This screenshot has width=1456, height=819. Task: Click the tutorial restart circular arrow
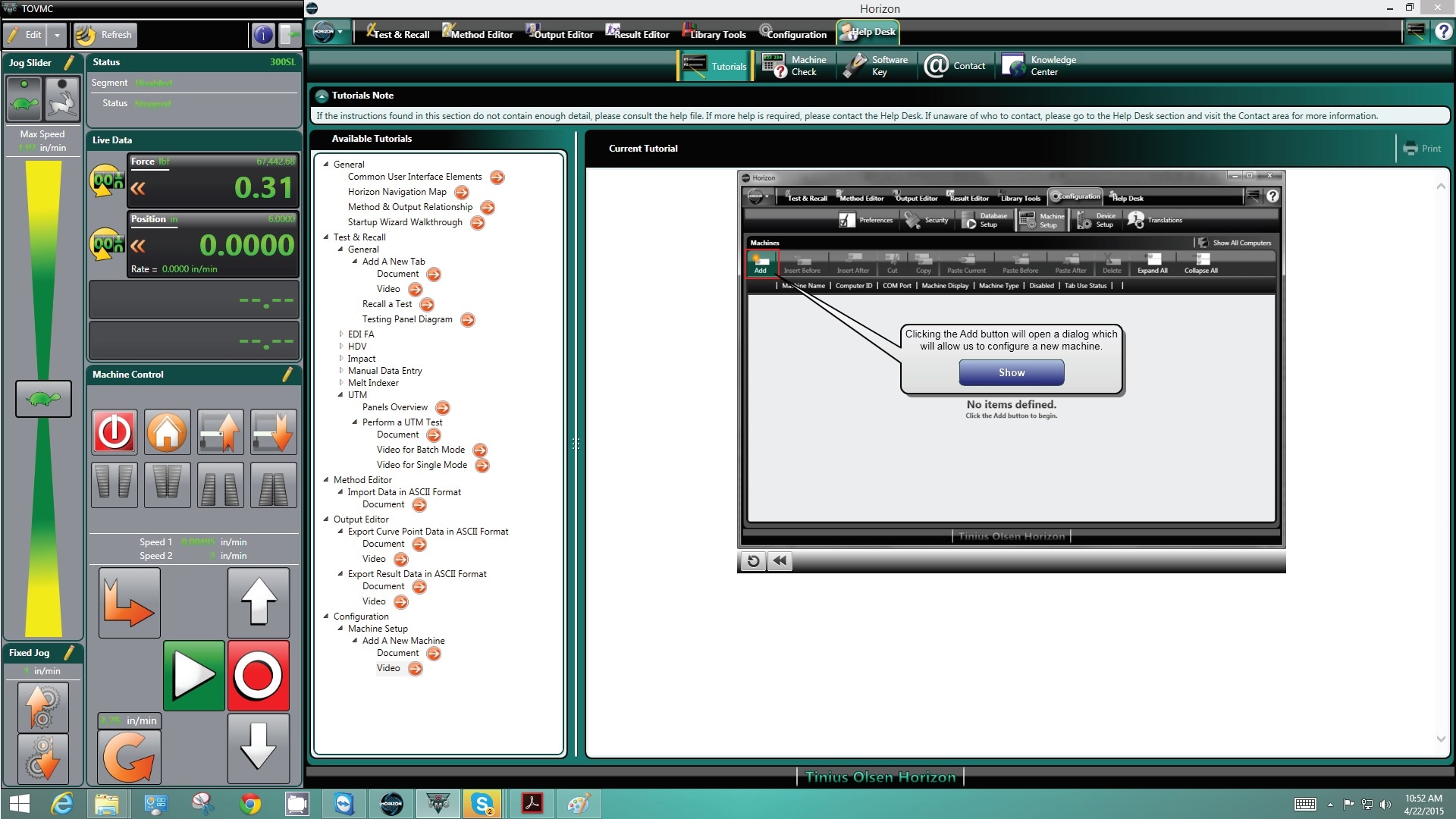(x=752, y=561)
